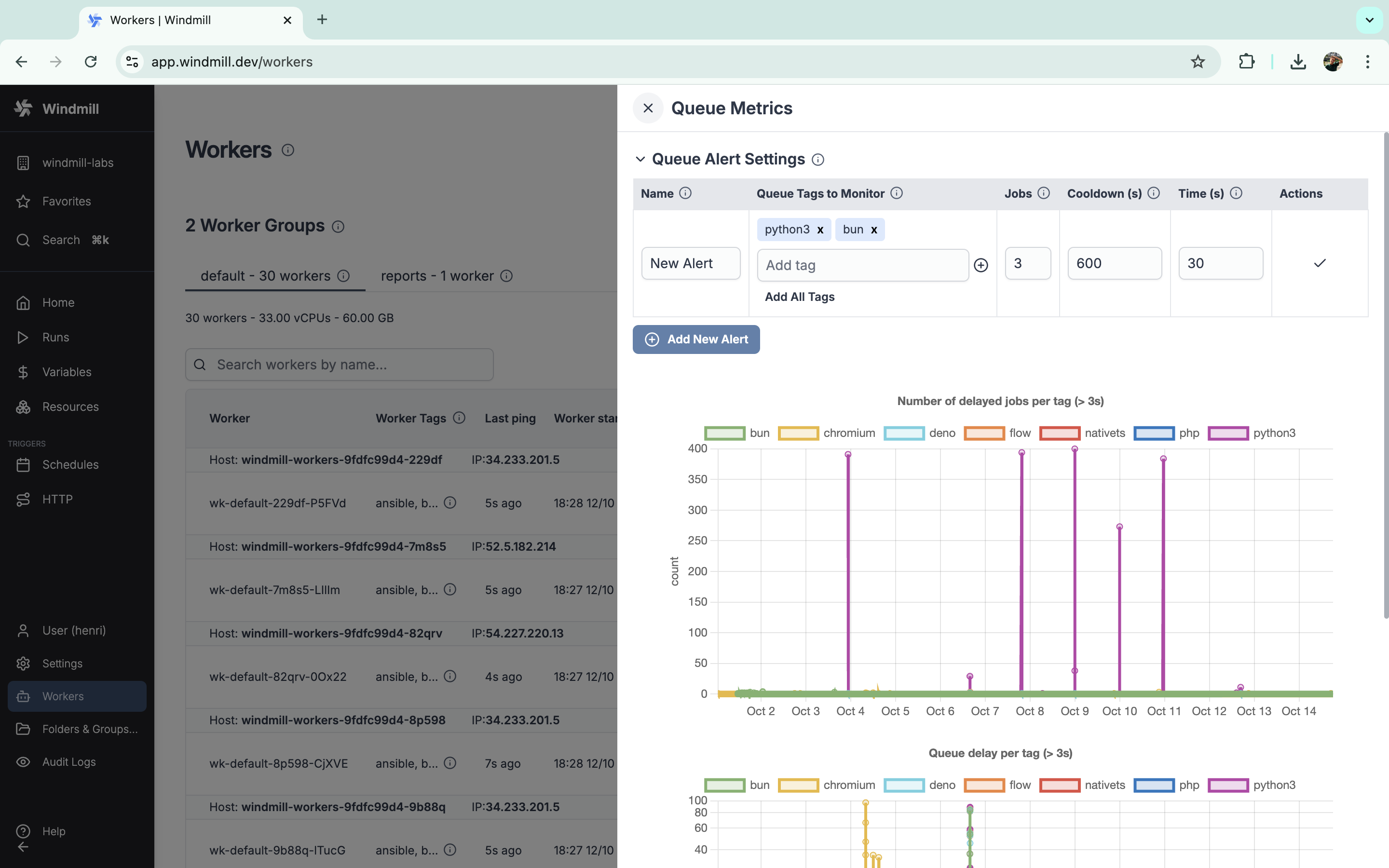Click the plus icon next to Add tag
The height and width of the screenshot is (868, 1389).
pos(981,265)
